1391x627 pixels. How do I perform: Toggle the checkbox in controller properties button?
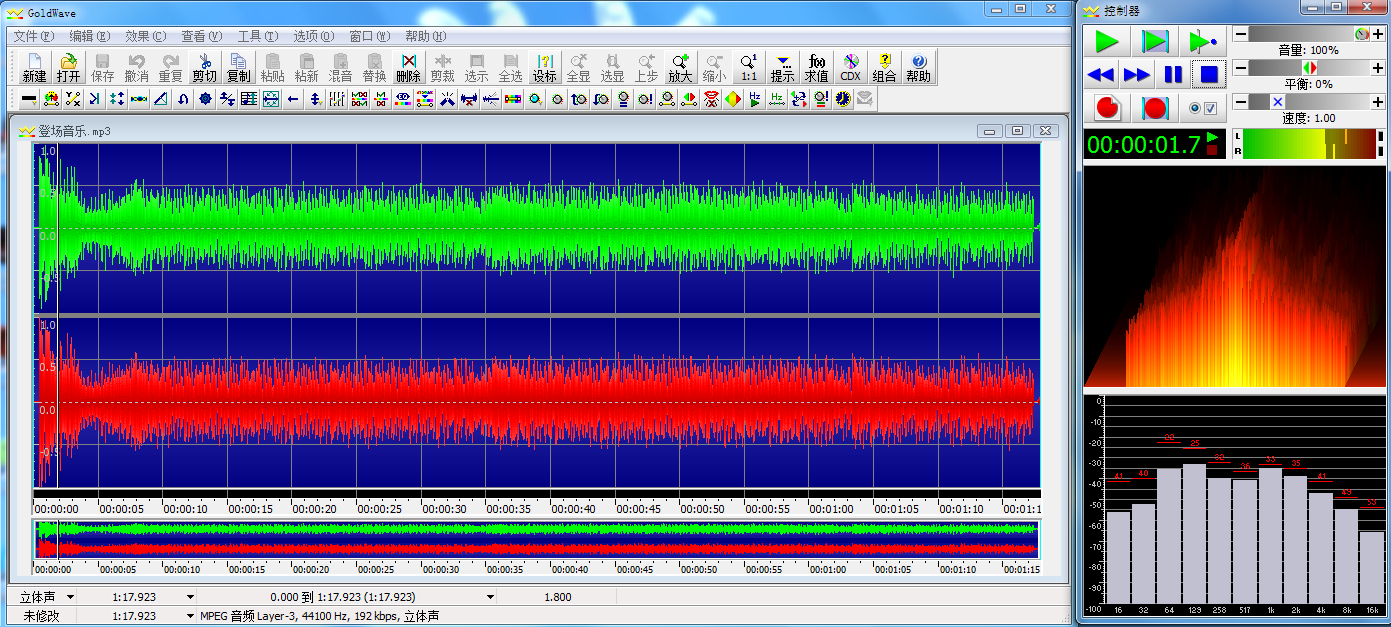pos(1210,108)
